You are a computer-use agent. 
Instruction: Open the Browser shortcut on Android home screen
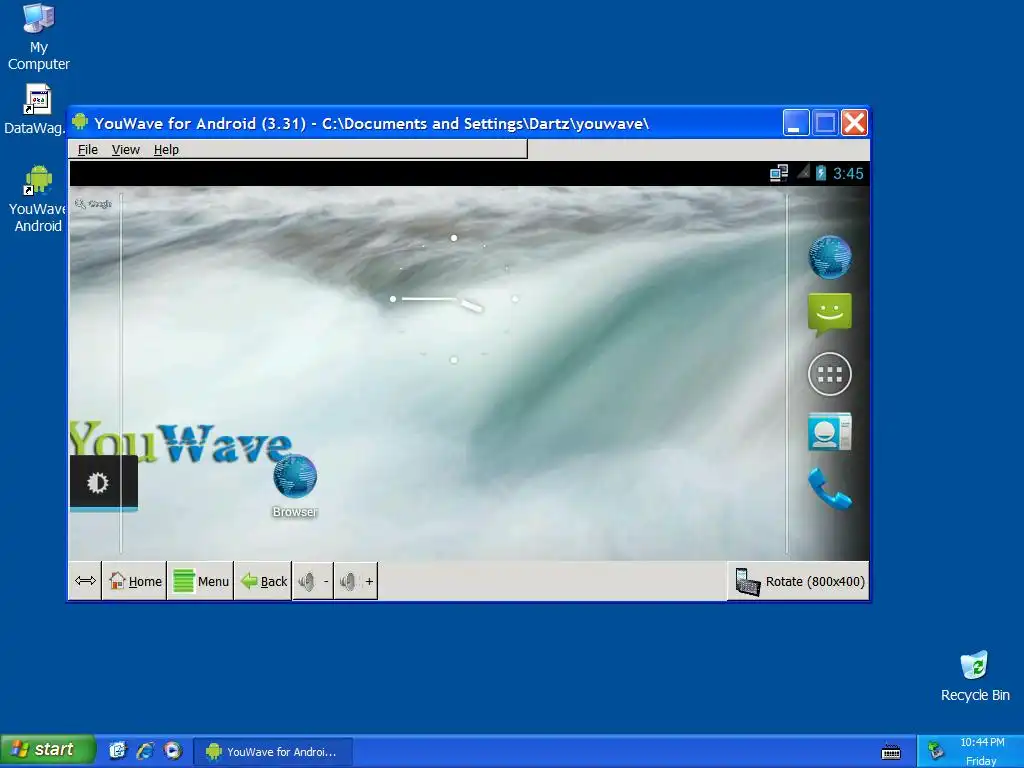tap(295, 487)
